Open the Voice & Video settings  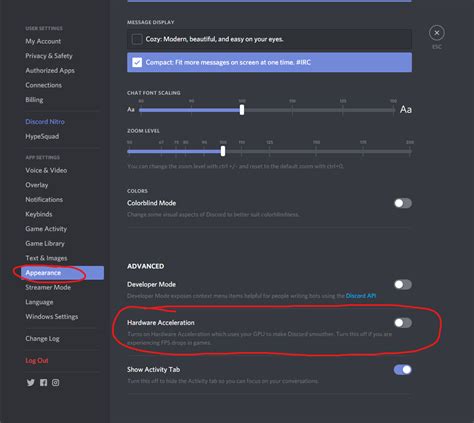pyautogui.click(x=46, y=170)
